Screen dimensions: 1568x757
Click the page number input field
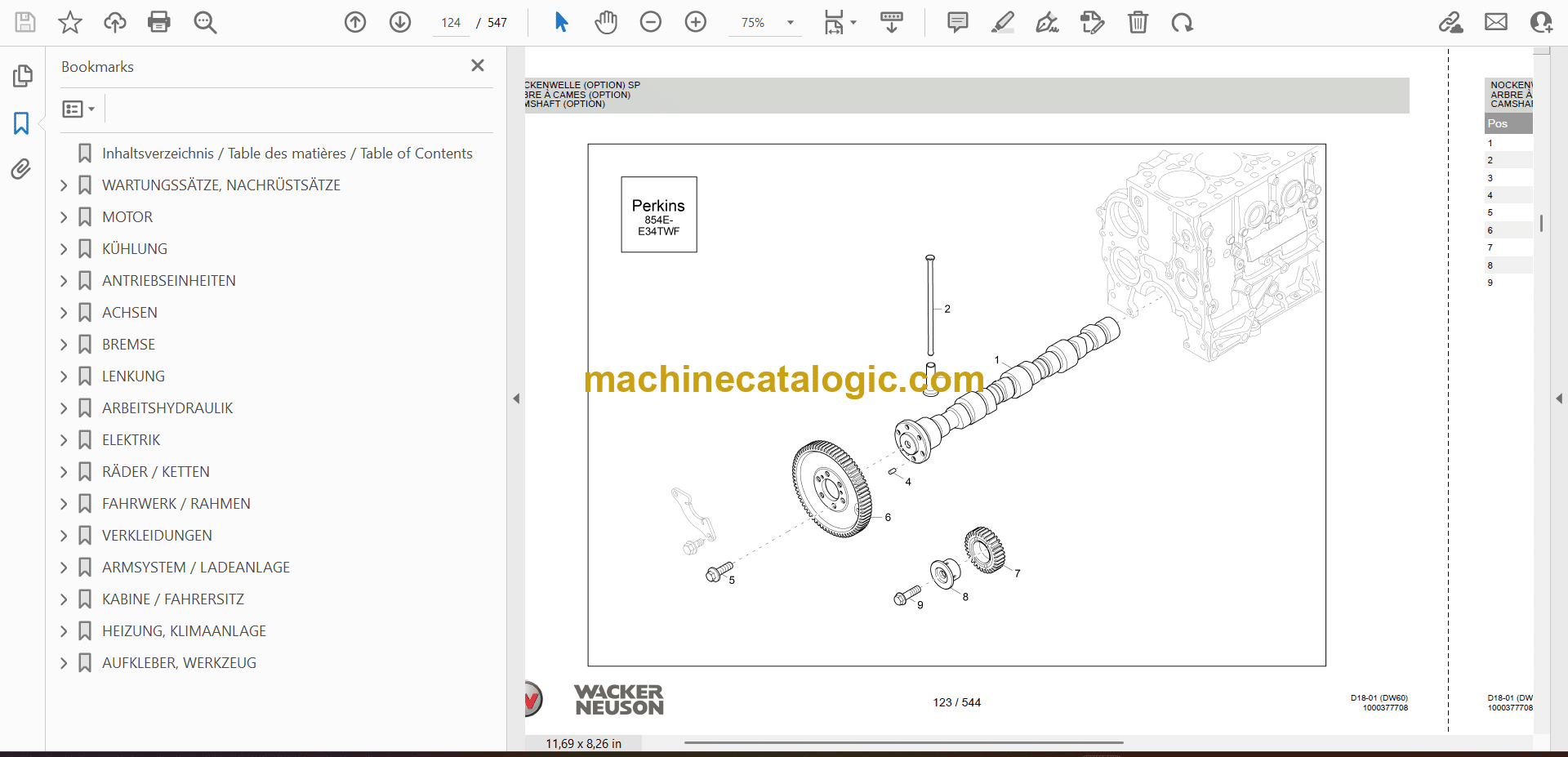point(451,23)
